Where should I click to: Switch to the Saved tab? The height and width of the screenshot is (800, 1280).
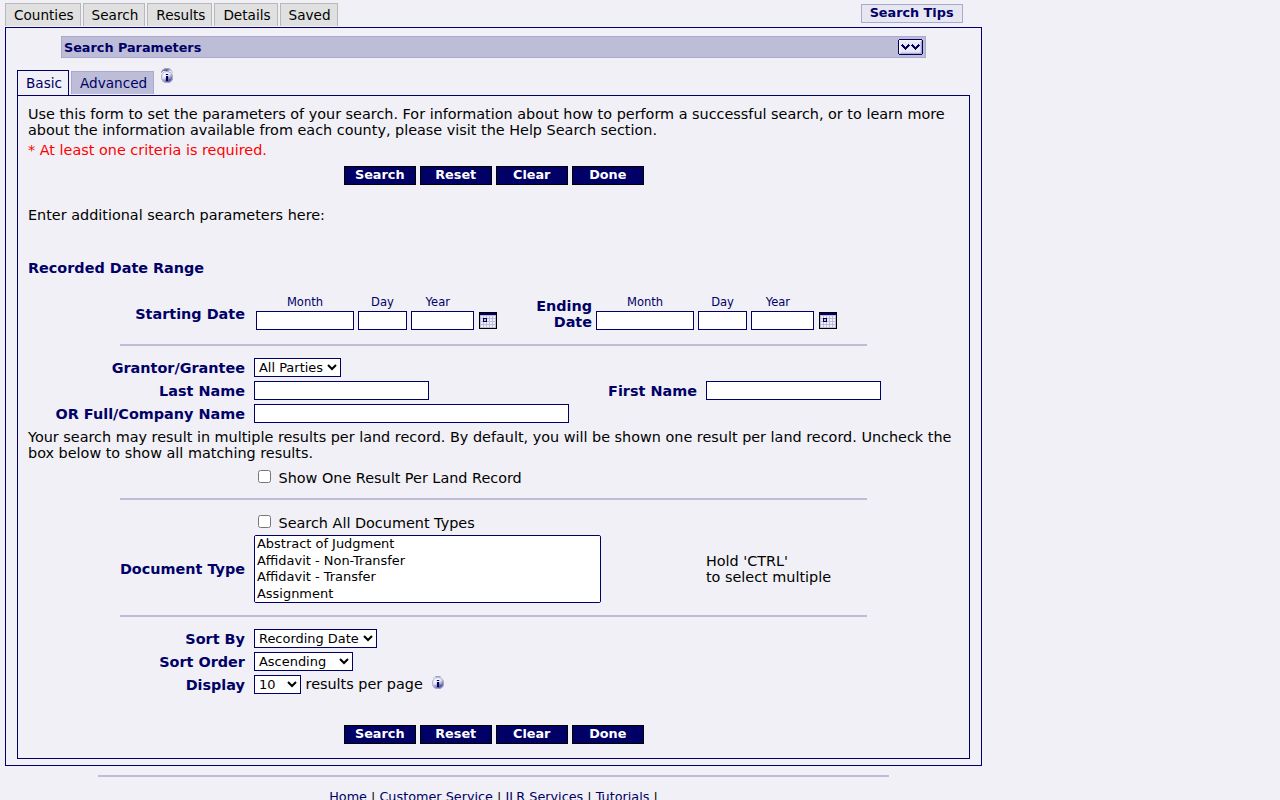310,15
